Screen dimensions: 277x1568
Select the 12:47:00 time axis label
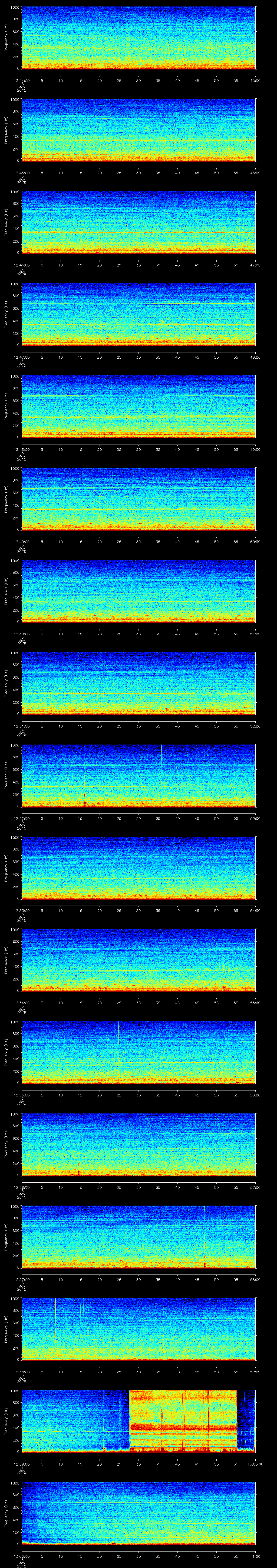[x=21, y=357]
